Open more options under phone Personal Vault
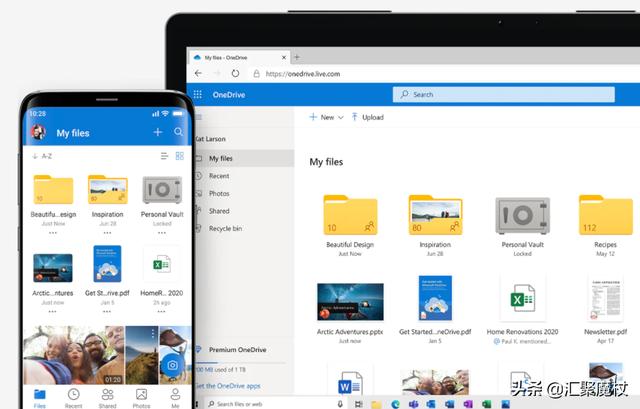 coord(162,233)
